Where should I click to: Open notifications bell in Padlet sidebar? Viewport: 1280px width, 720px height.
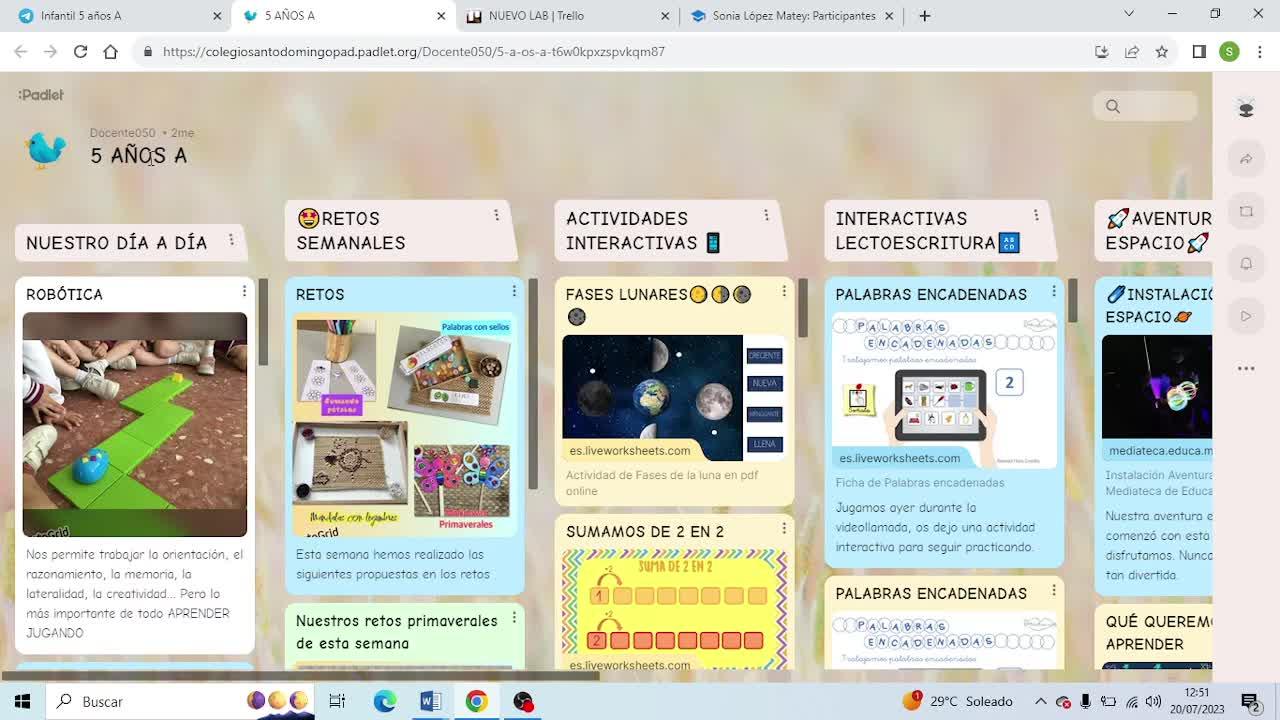(x=1246, y=263)
